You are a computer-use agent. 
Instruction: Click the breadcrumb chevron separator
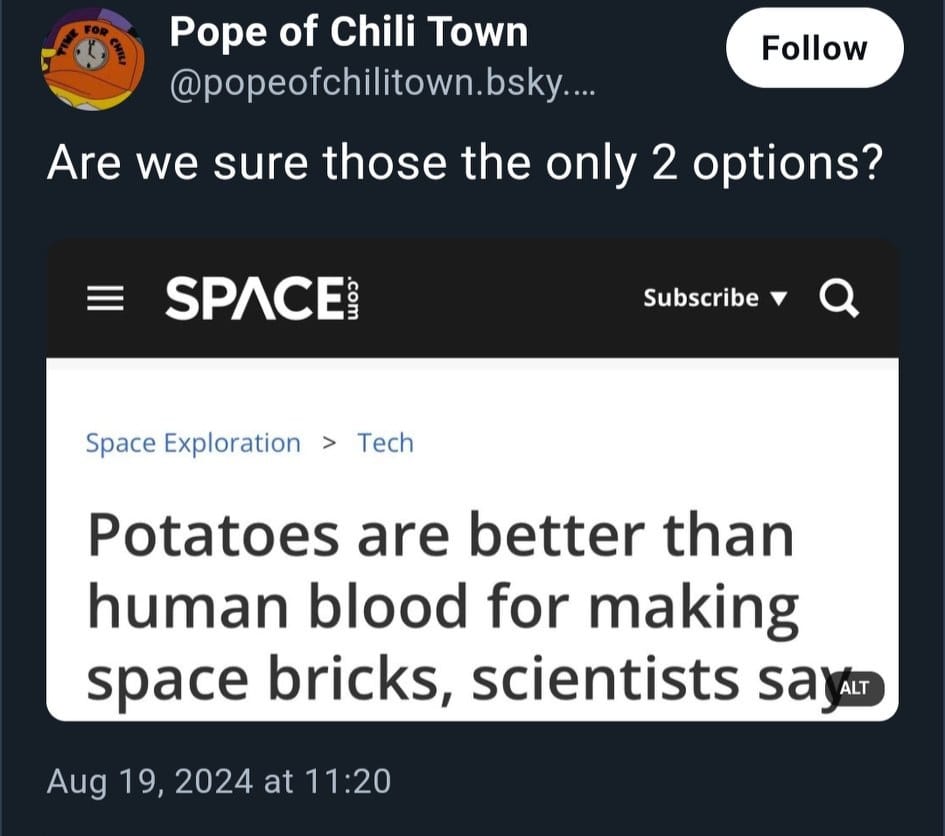[329, 443]
